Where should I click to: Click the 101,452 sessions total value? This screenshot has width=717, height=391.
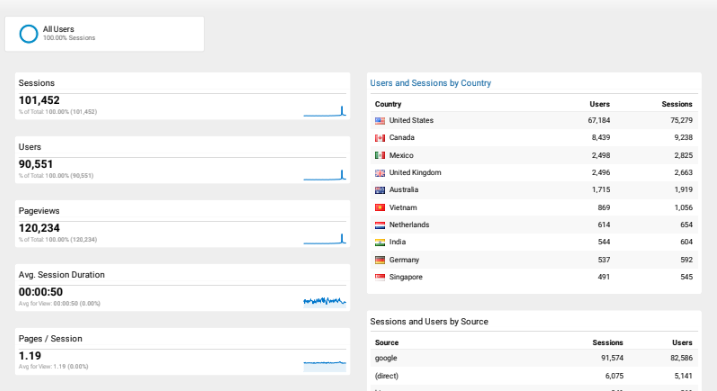[39, 100]
